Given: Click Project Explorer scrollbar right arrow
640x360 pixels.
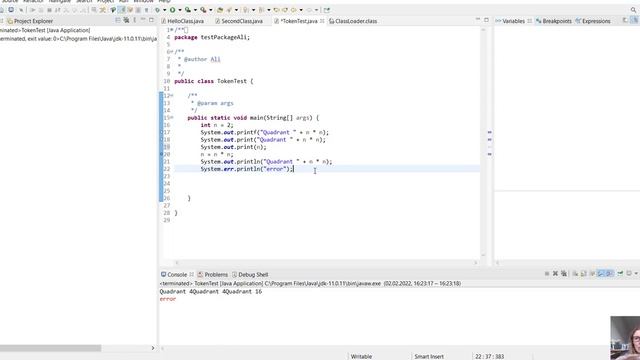Looking at the screenshot, I should (x=153, y=348).
